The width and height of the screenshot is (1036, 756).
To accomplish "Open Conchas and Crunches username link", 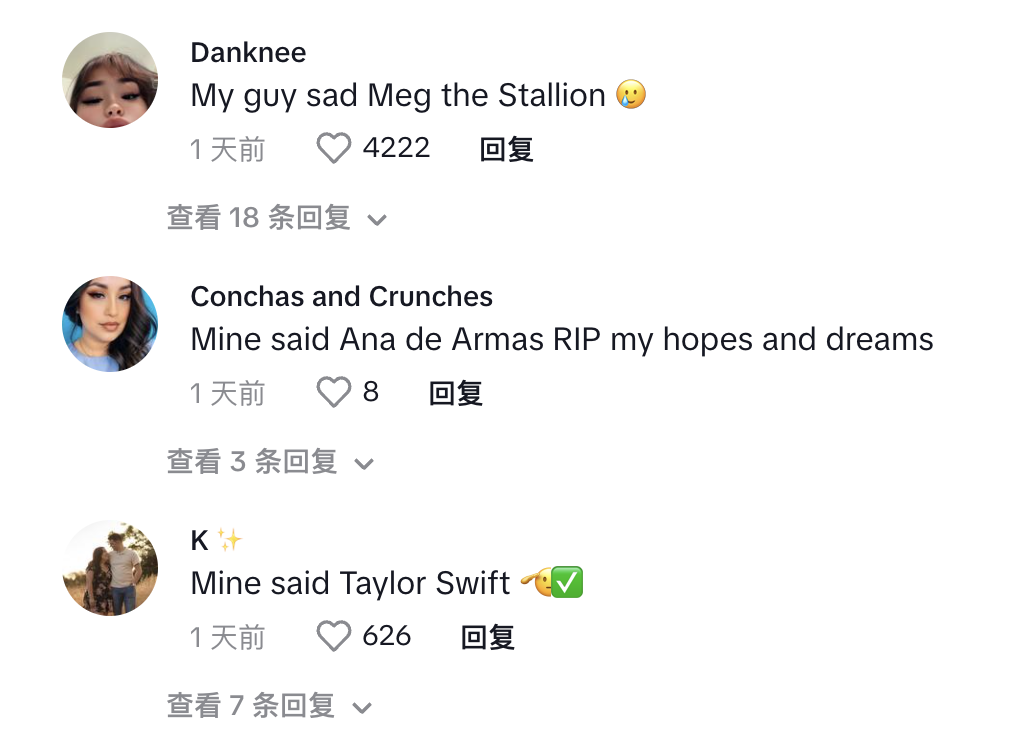I will pyautogui.click(x=342, y=297).
